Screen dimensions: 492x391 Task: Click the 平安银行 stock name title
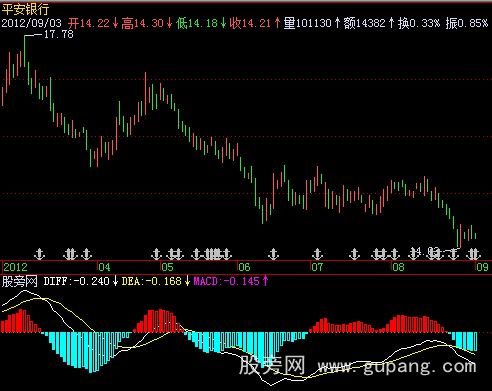(x=25, y=9)
